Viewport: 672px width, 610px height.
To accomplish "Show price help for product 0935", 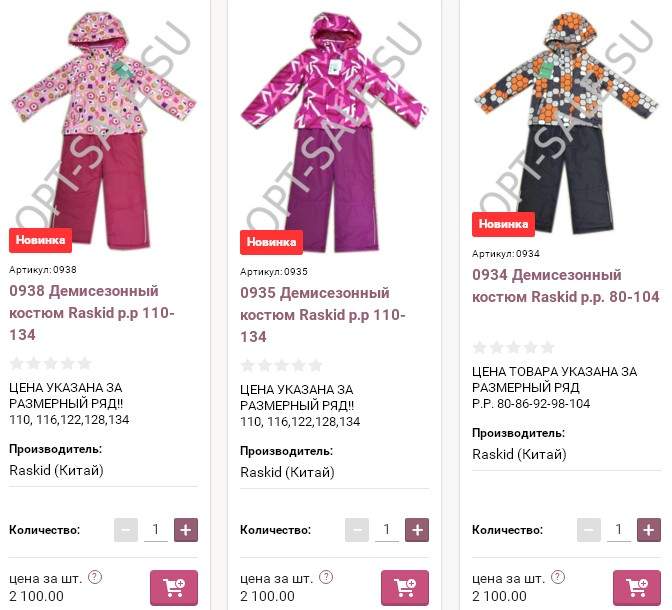I will (326, 577).
